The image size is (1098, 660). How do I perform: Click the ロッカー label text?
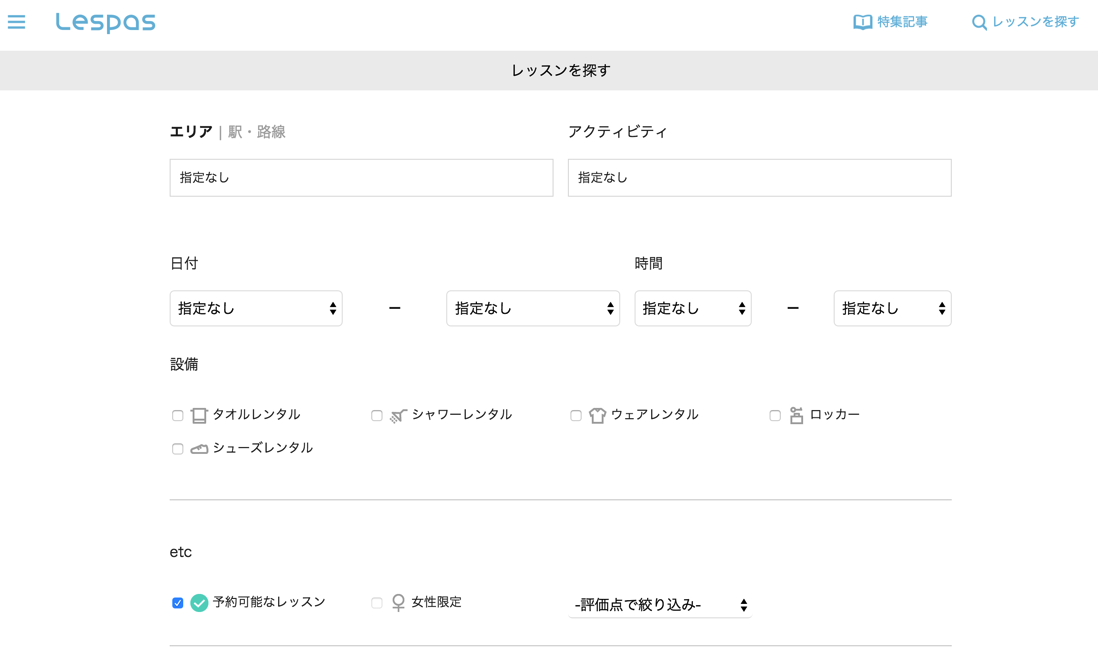(835, 414)
